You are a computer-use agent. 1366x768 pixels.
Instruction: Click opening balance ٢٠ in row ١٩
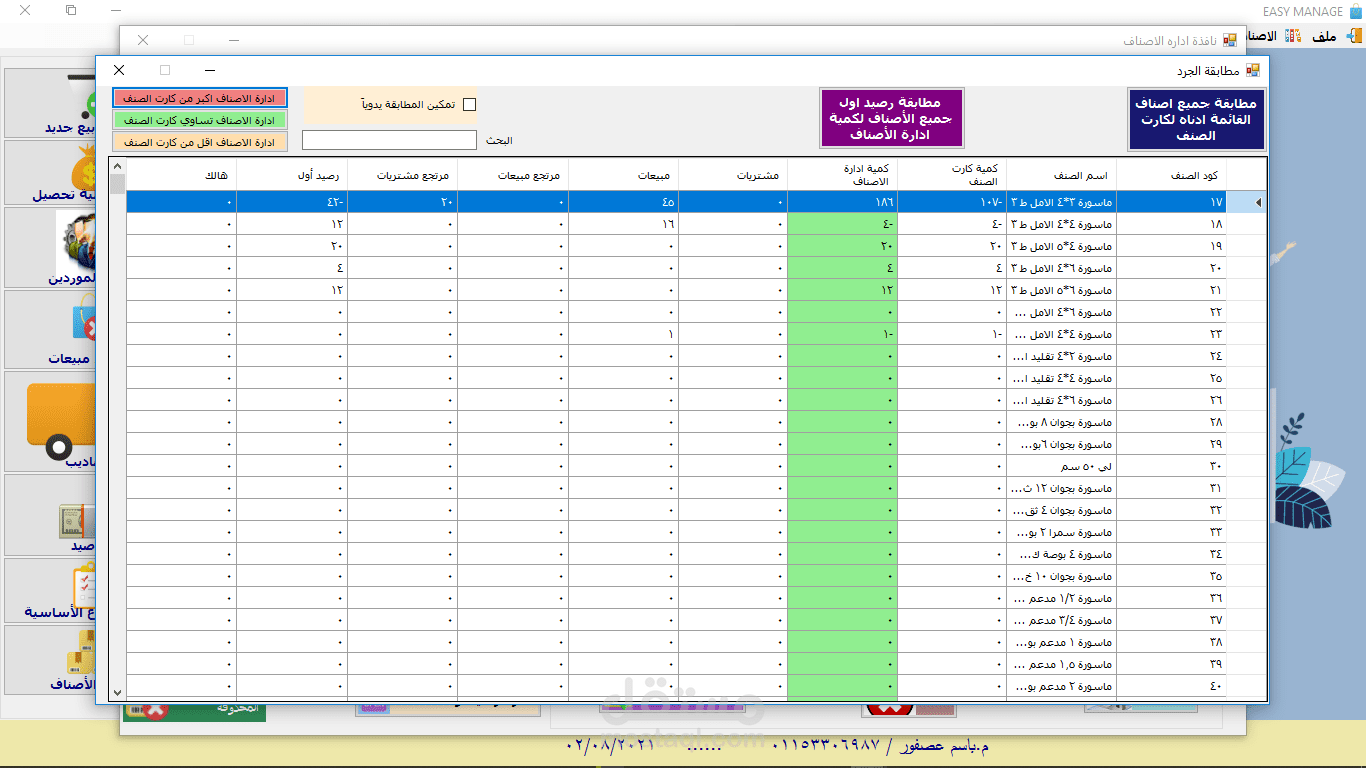point(292,246)
